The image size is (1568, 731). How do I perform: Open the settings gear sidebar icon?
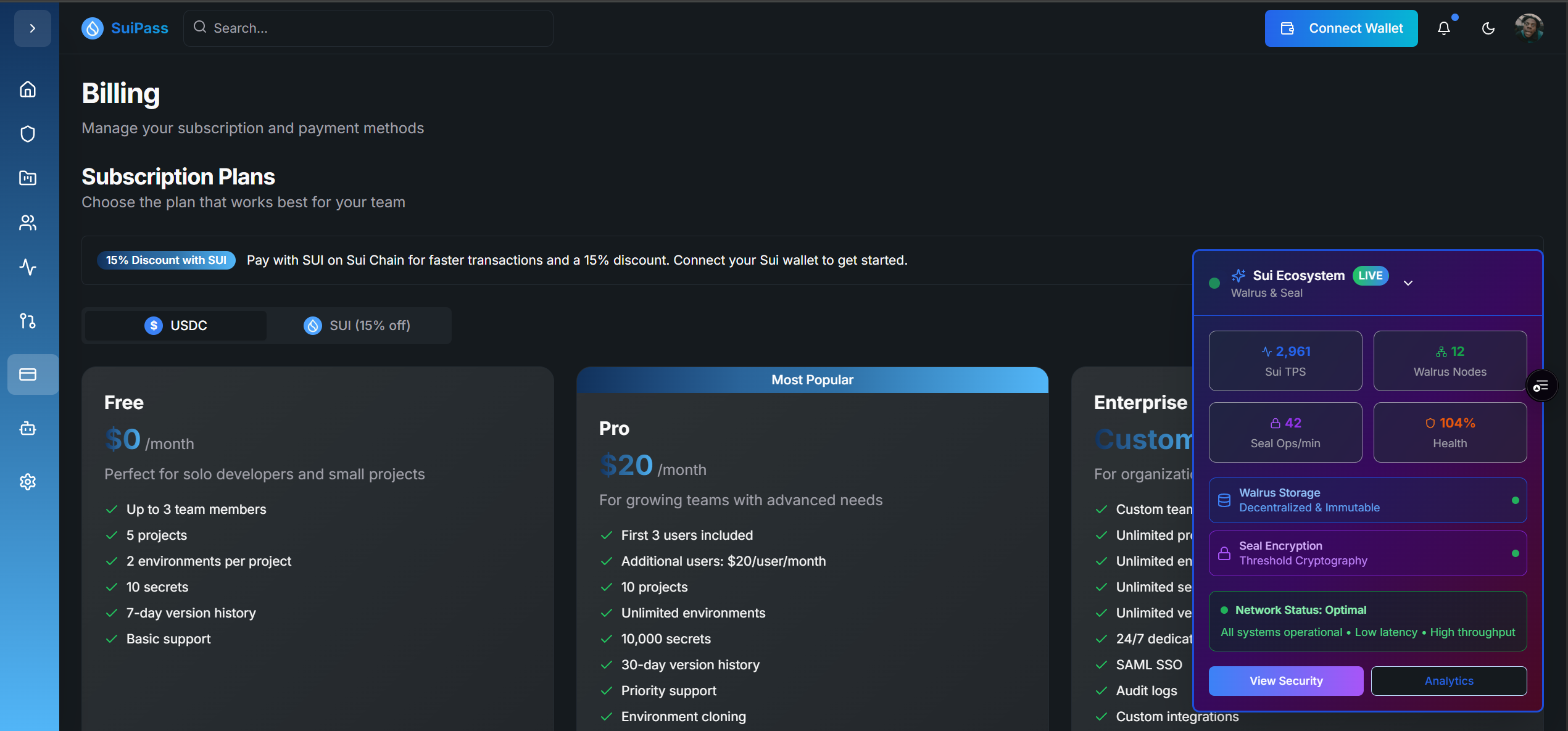coord(28,482)
